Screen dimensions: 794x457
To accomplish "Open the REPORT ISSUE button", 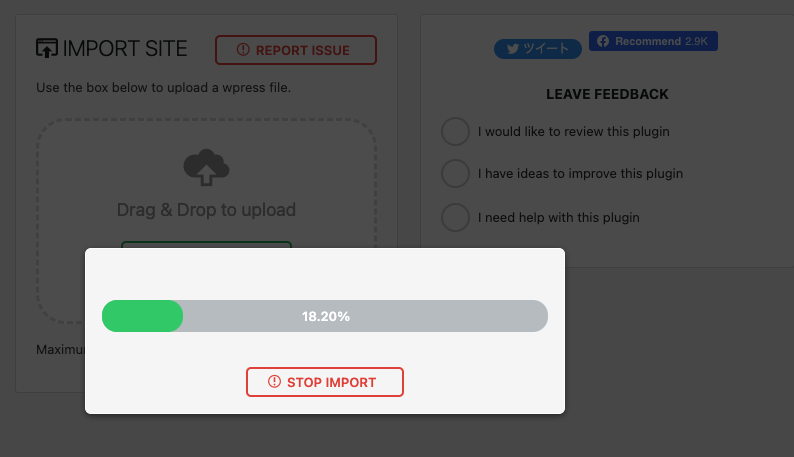I will [296, 50].
